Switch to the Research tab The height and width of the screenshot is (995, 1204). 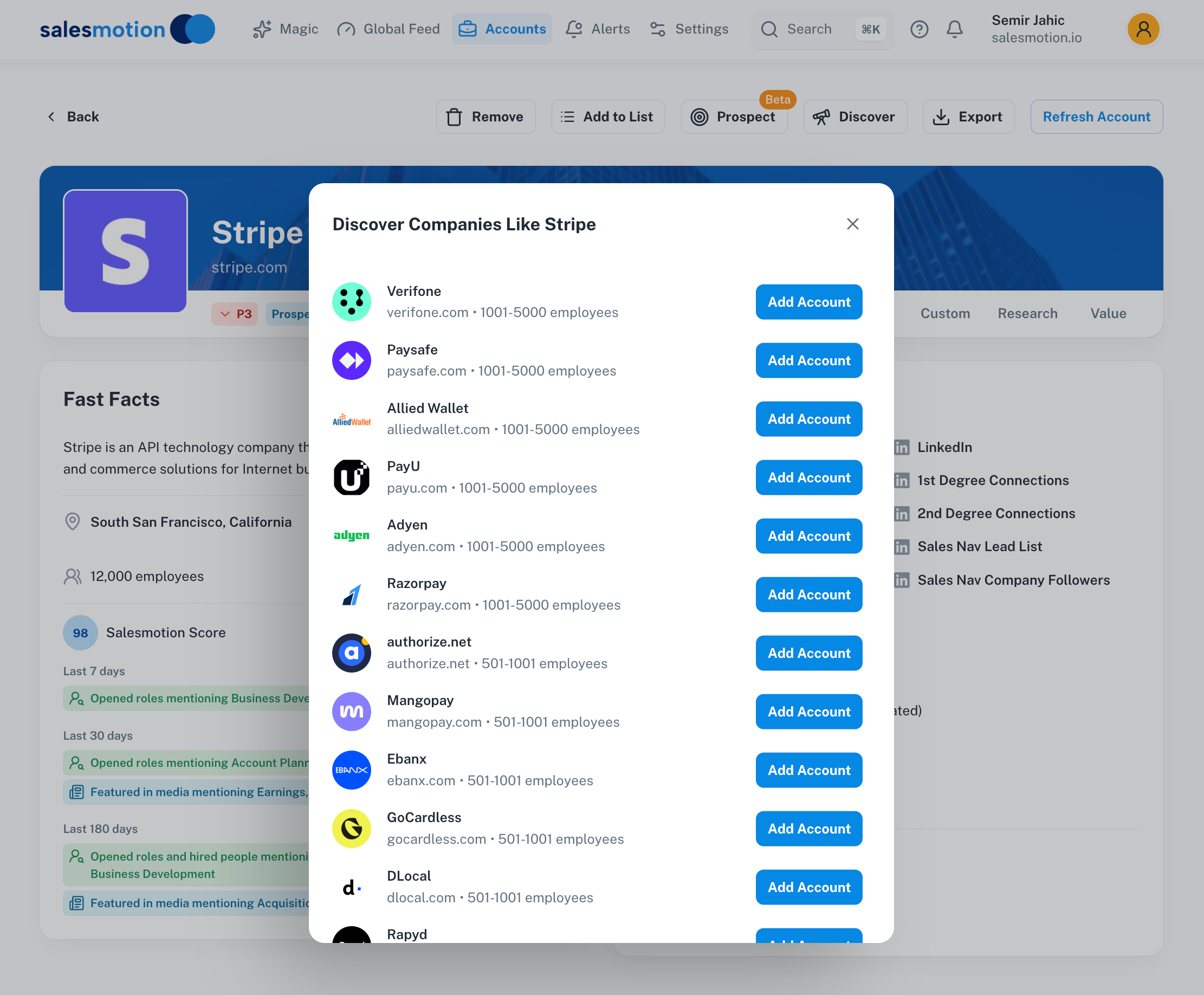[x=1027, y=314]
